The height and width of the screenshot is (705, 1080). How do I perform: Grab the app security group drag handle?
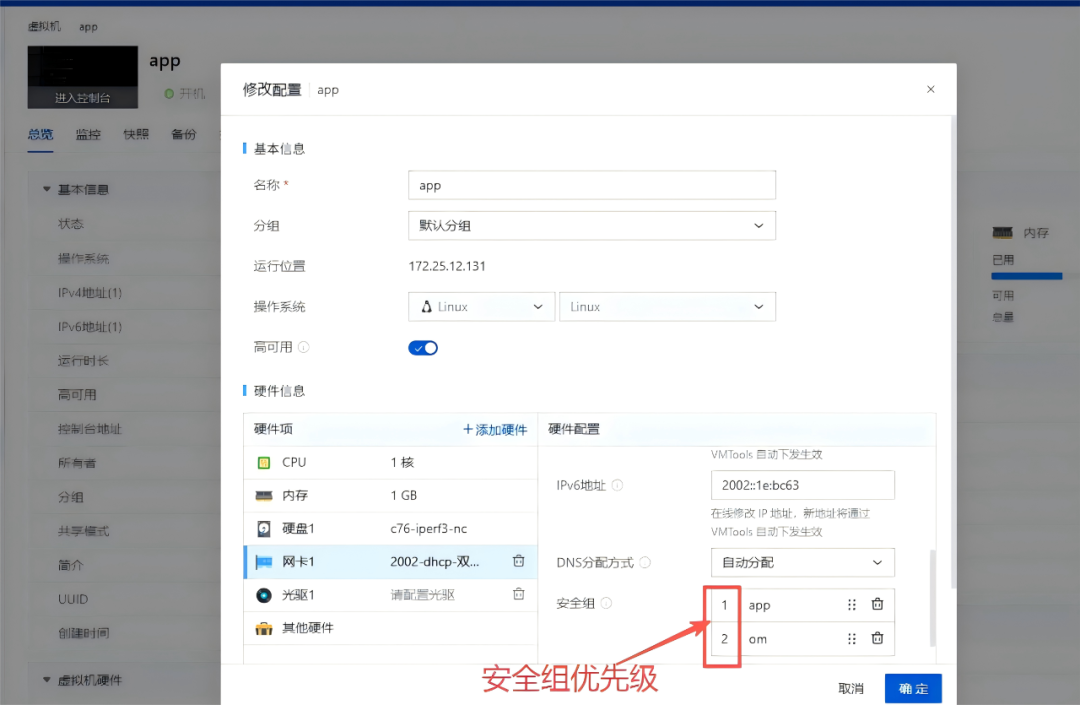coord(852,604)
